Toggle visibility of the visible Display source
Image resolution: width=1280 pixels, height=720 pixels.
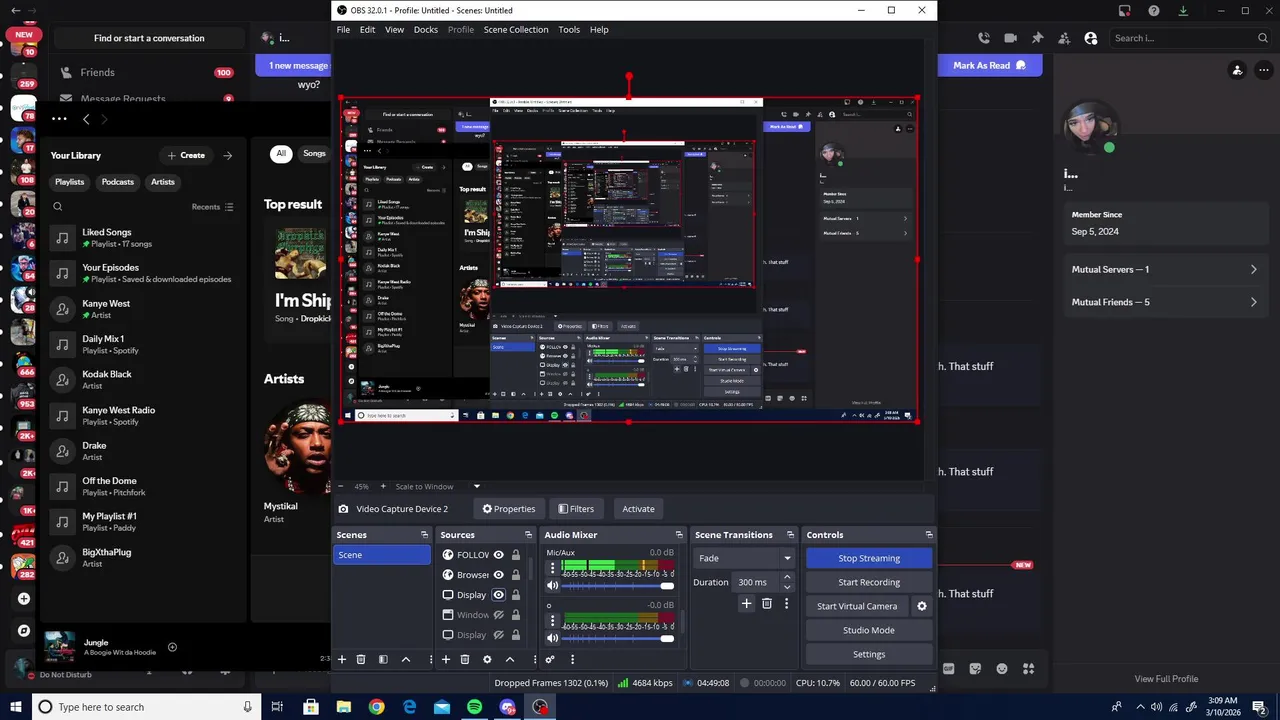[x=498, y=595]
